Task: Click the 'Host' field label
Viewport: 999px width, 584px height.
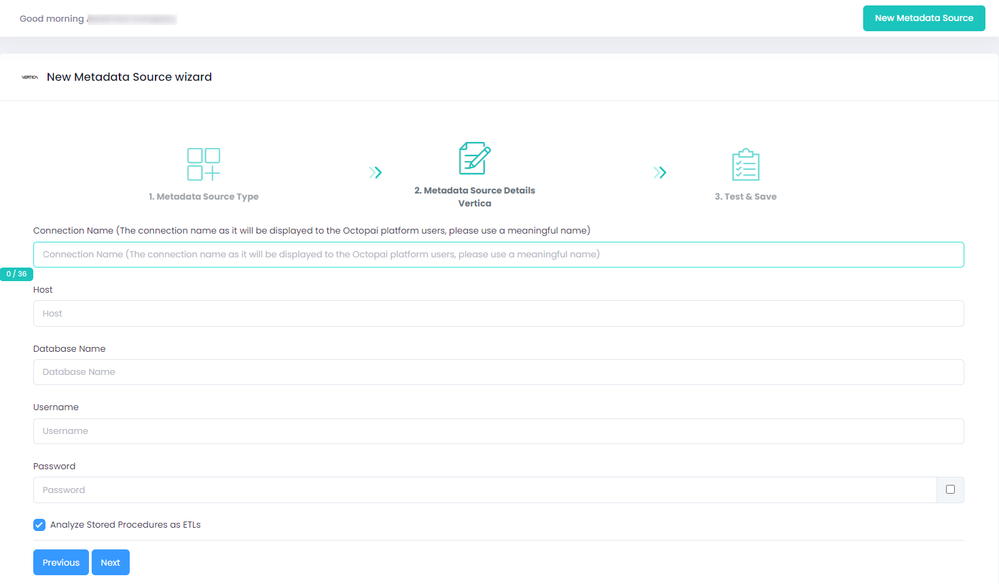Action: (x=43, y=290)
